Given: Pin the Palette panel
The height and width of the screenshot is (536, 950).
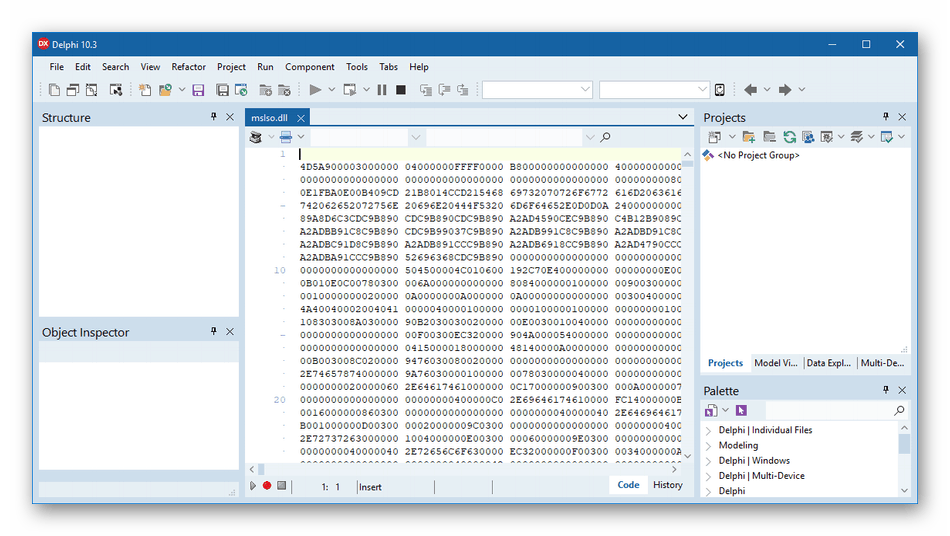Looking at the screenshot, I should point(886,390).
